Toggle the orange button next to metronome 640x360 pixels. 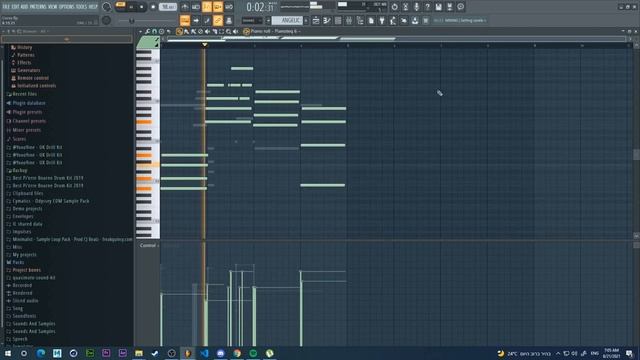click(218, 7)
